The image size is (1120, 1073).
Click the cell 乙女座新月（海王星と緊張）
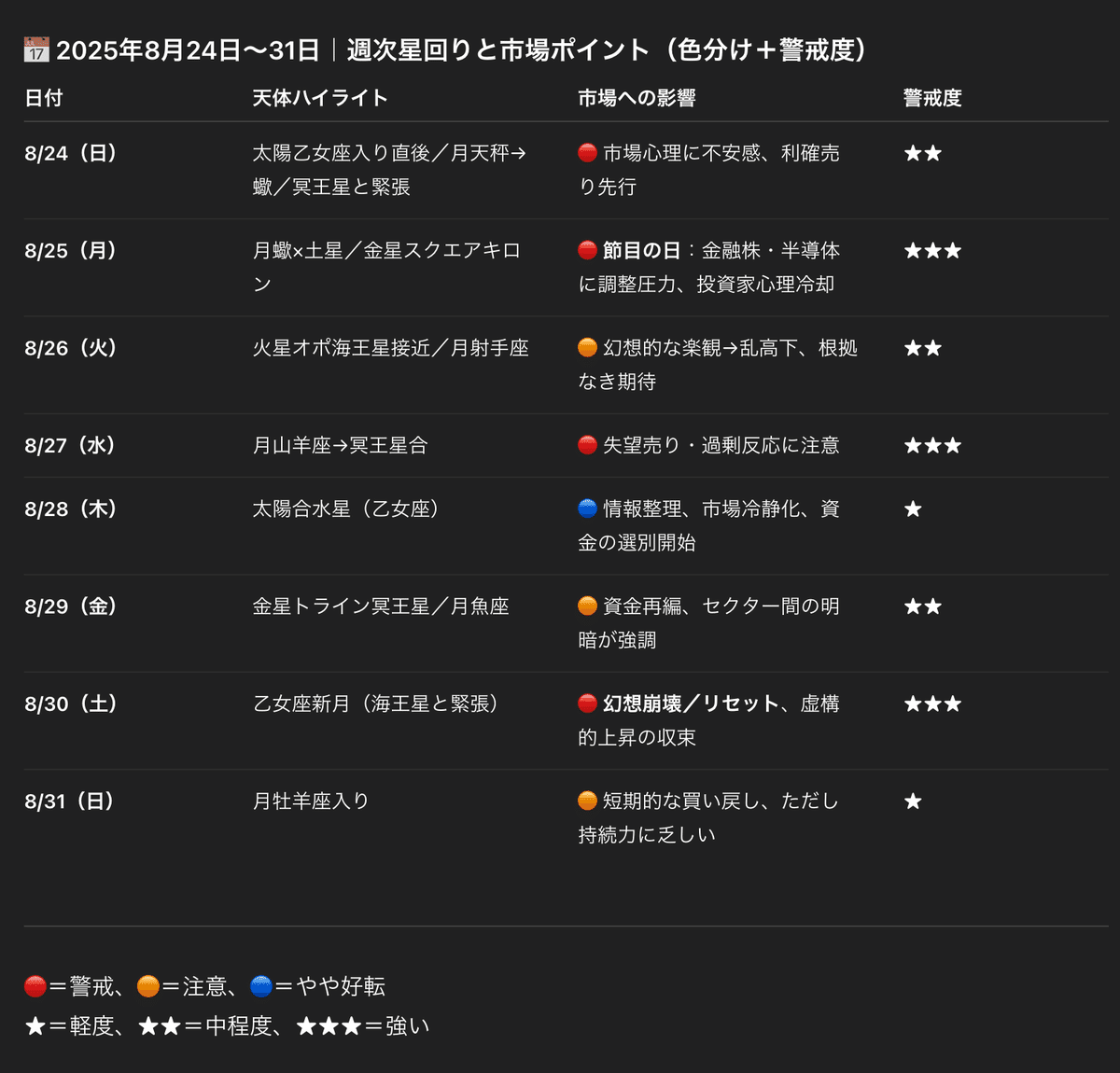coord(376,704)
